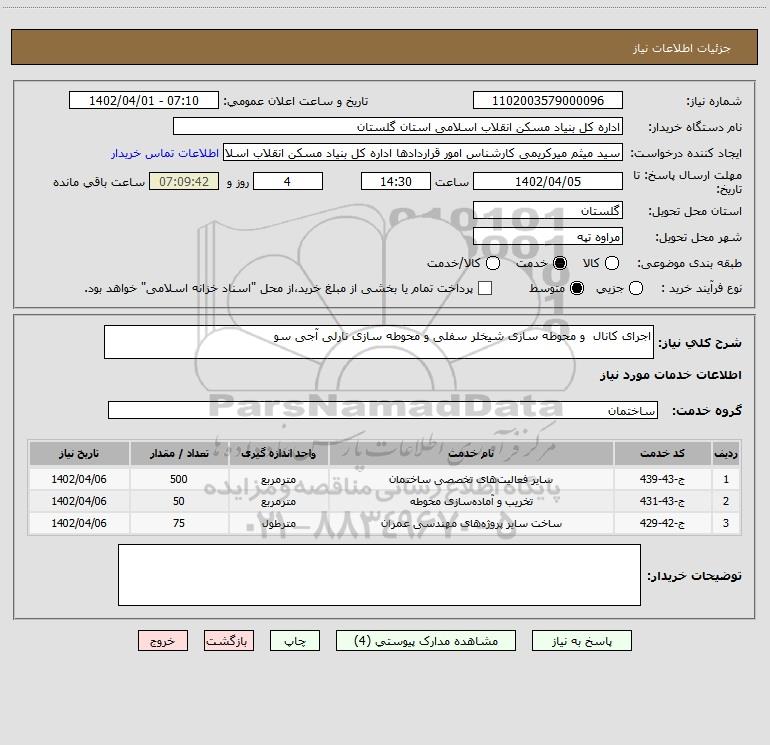
Task: Click the جزئیات اطلاعات نیاز header title
Action: (x=681, y=48)
